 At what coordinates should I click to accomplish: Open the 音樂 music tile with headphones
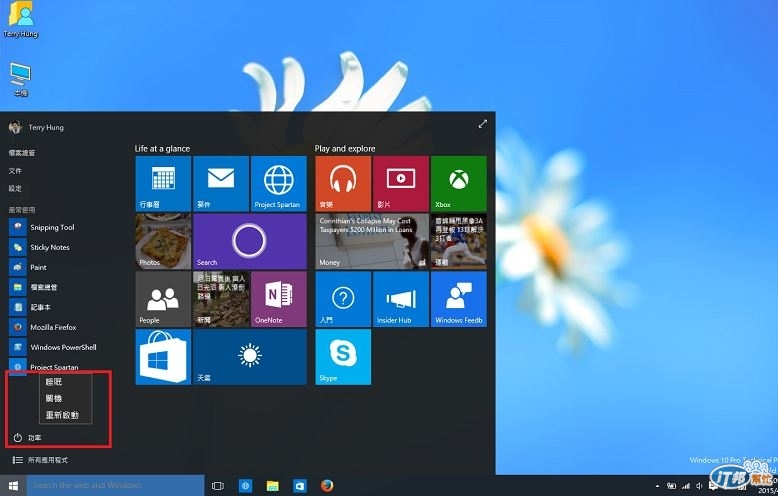343,184
